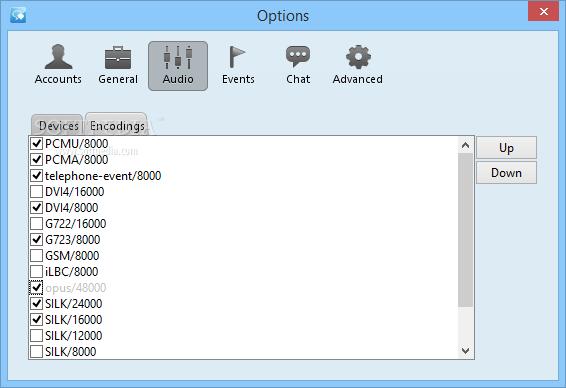The height and width of the screenshot is (388, 566).
Task: Close the Options dialog
Action: click(543, 12)
